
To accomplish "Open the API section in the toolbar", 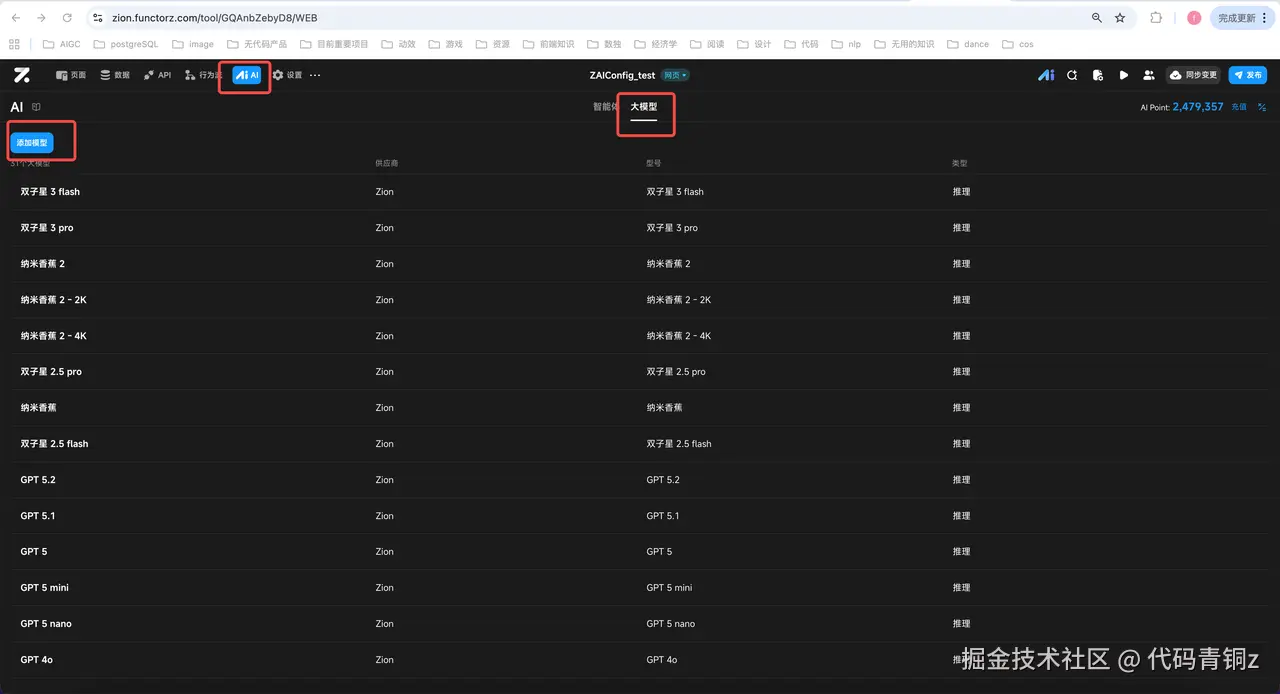I will (x=157, y=75).
